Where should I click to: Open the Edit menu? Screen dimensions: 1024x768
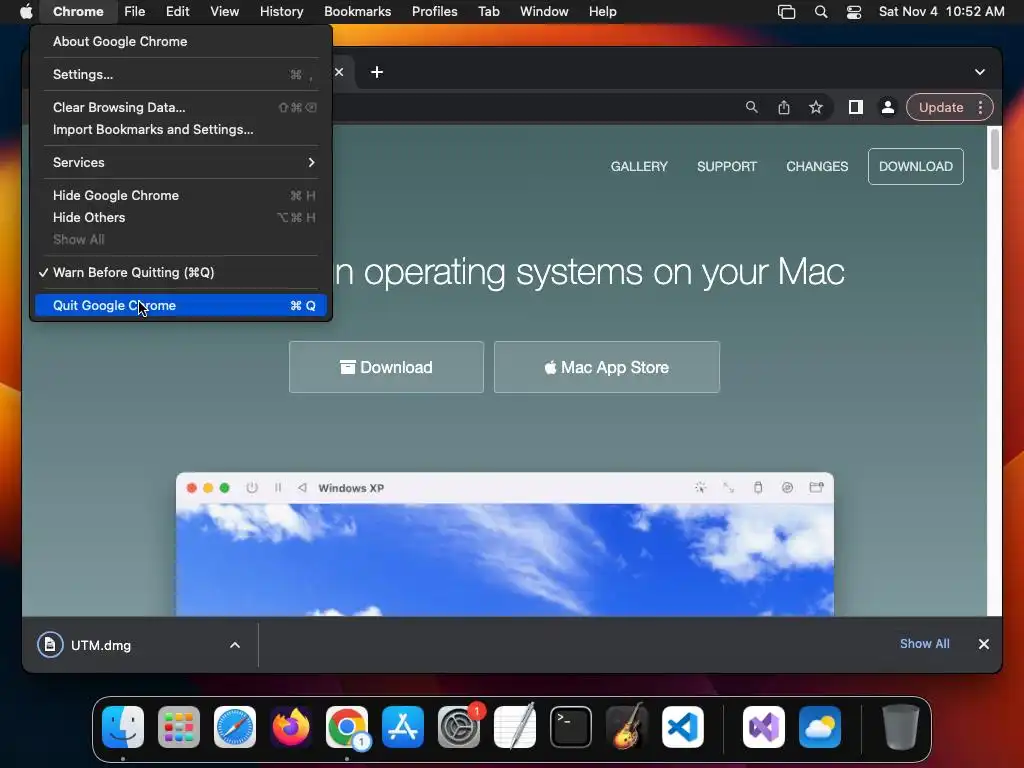(177, 12)
